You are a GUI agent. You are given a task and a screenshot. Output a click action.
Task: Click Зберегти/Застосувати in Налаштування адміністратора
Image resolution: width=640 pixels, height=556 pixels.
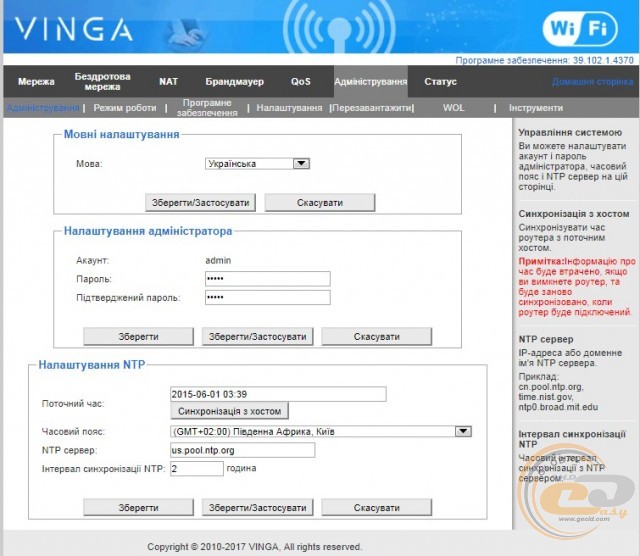pos(258,337)
